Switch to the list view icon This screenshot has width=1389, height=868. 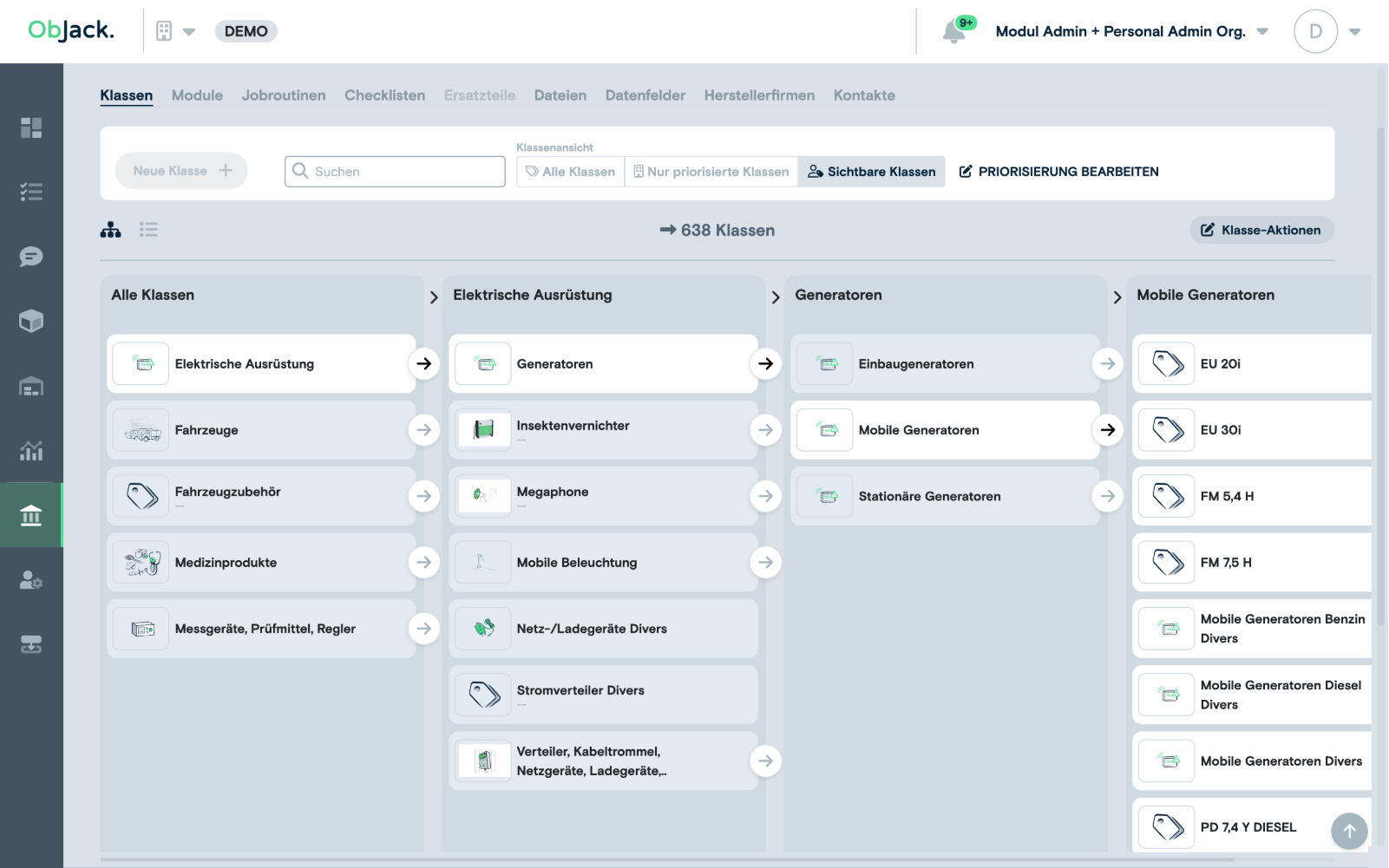pyautogui.click(x=148, y=230)
